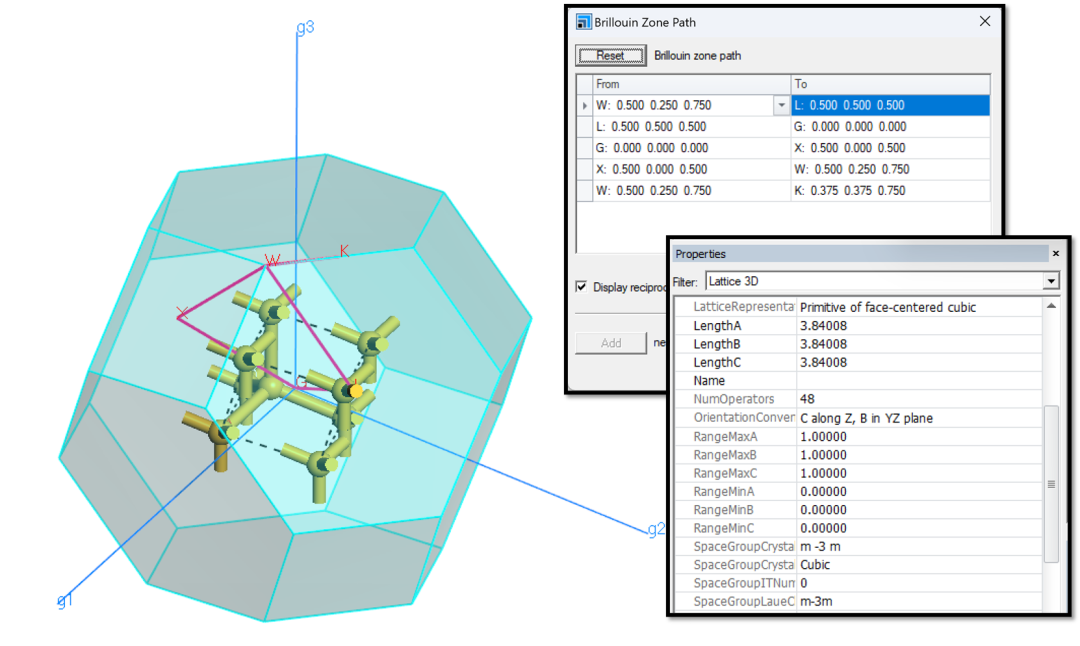Click the LengthA value 3.84008
The image size is (1080, 646).
[920, 326]
